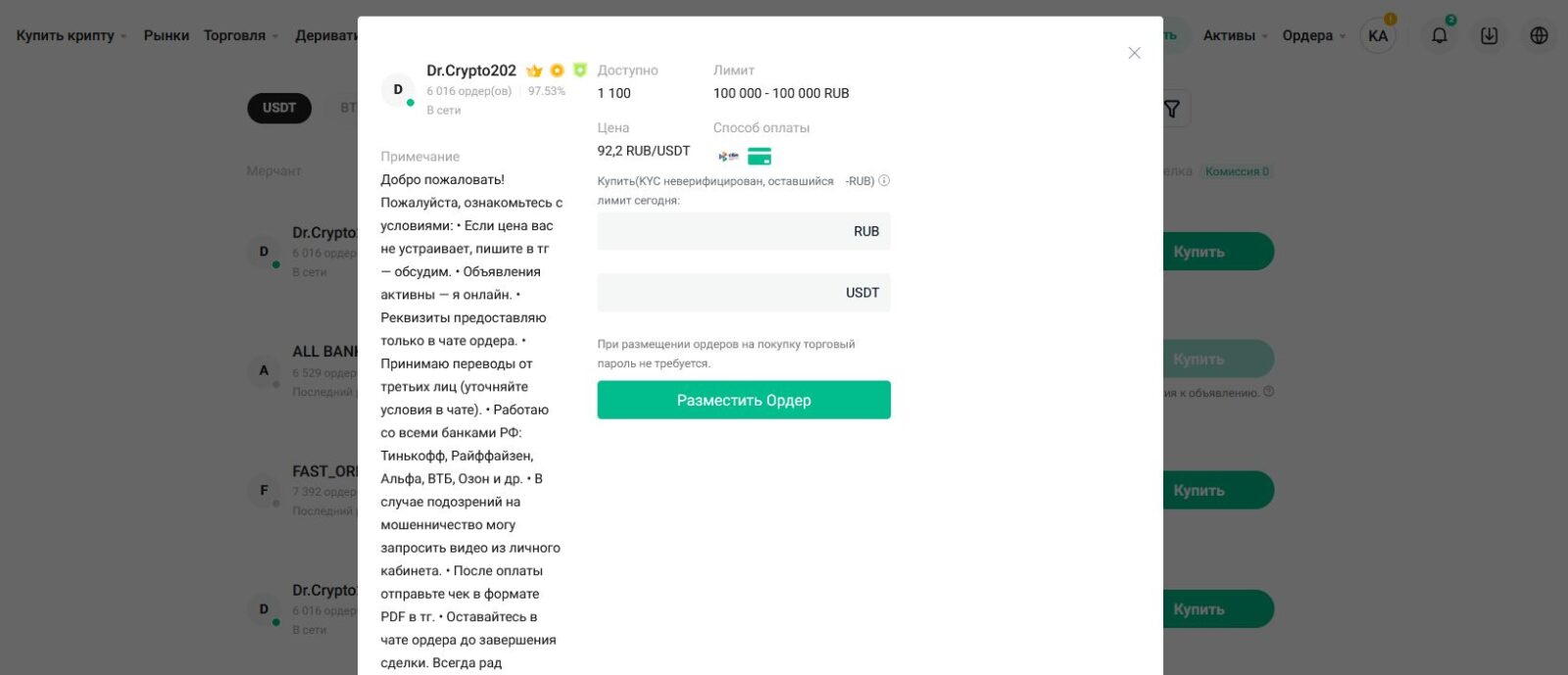
Task: Select the USDT currency tab
Action: 279,108
